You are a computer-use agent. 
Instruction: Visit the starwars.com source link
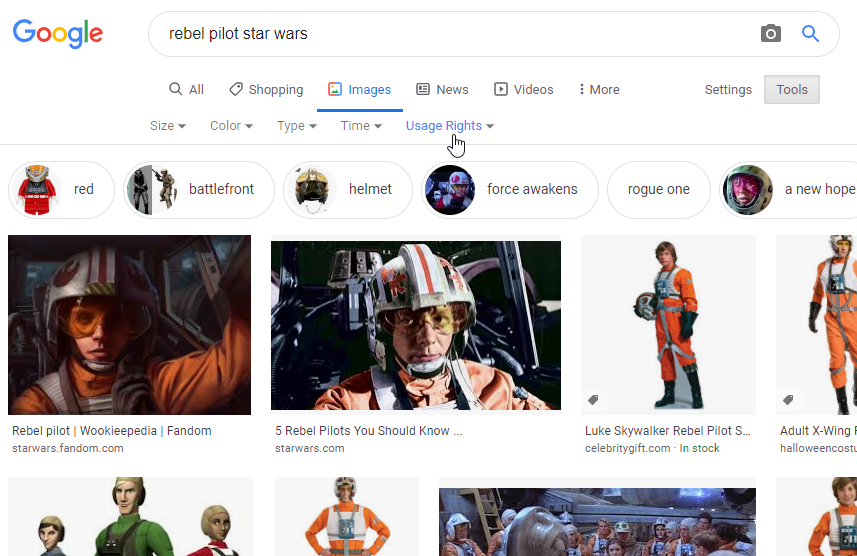pos(309,448)
